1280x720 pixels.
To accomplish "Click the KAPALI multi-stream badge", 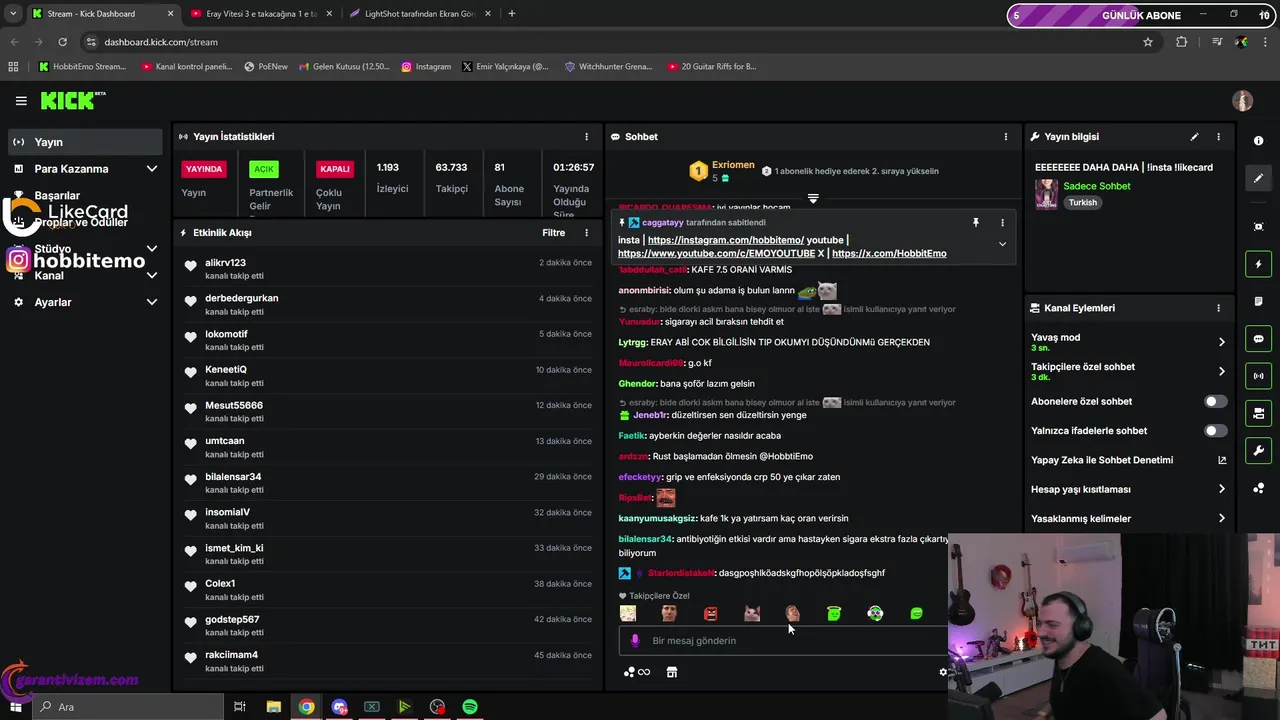I will [335, 169].
